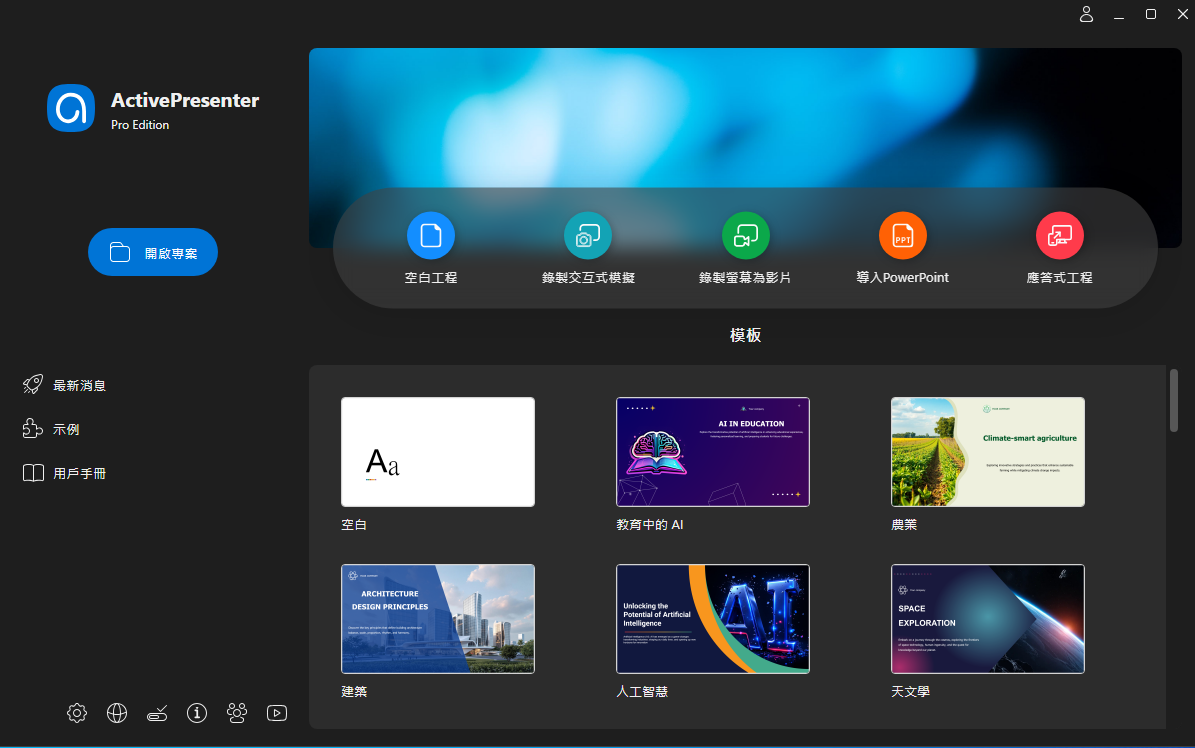
Task: Click the ActivePresenter logo
Action: (x=71, y=108)
